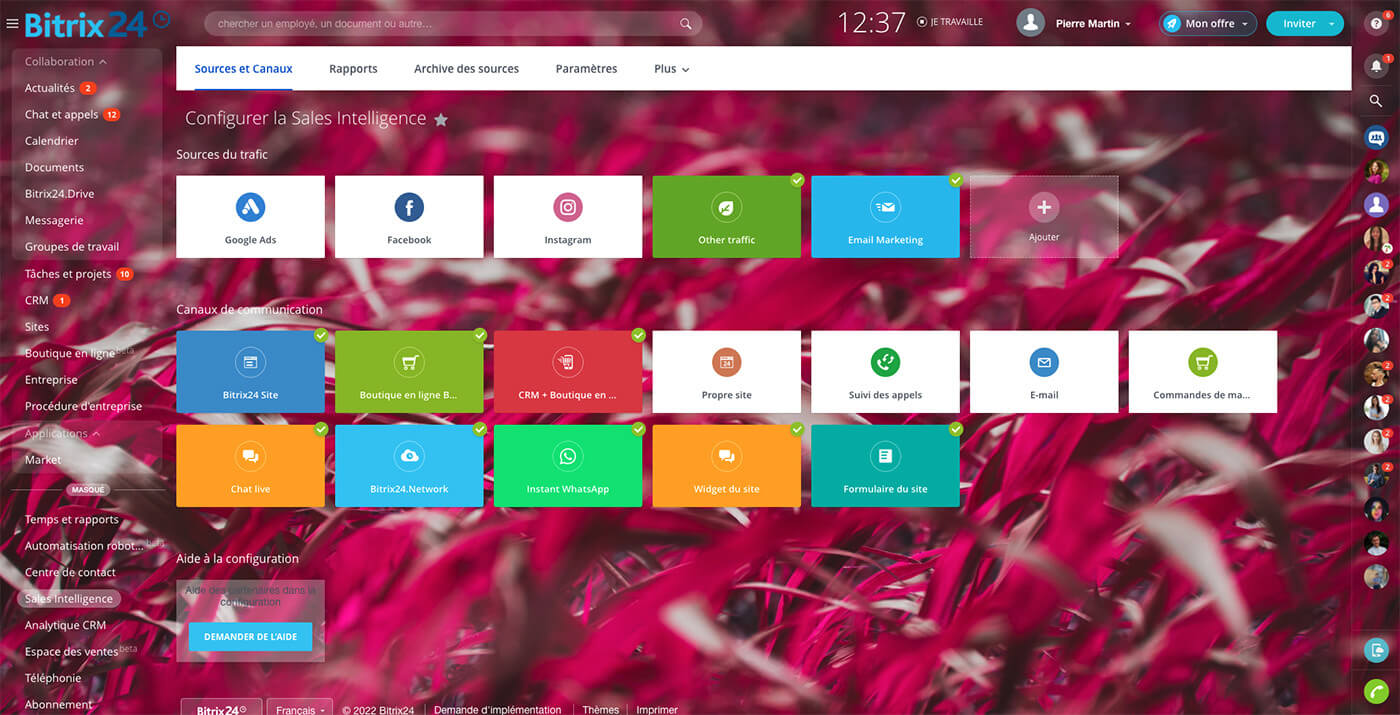Click the search field for employees or documents
This screenshot has height=715, width=1400.
tap(440, 23)
